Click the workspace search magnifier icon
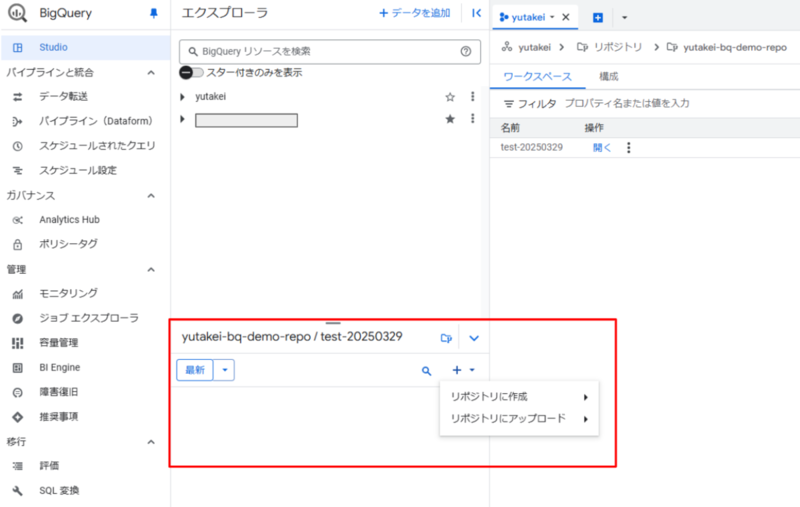Image resolution: width=800 pixels, height=507 pixels. [x=427, y=371]
